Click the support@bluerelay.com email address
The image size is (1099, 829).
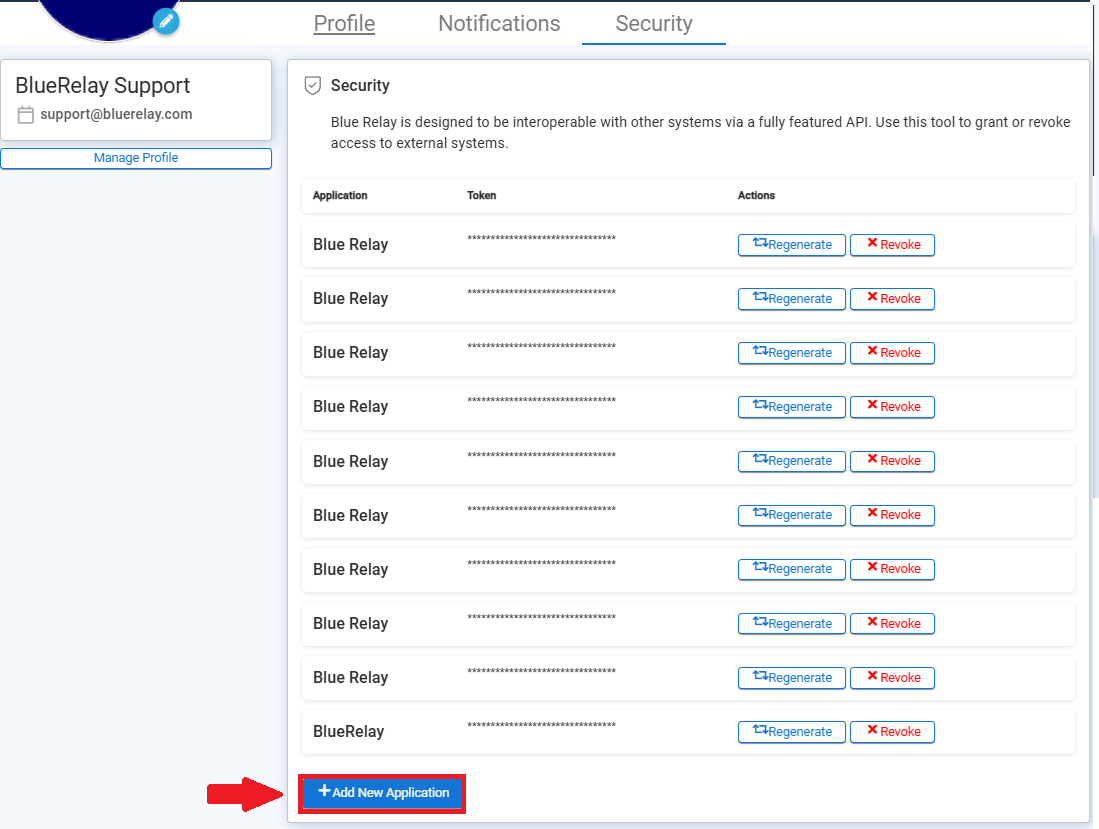(x=116, y=114)
